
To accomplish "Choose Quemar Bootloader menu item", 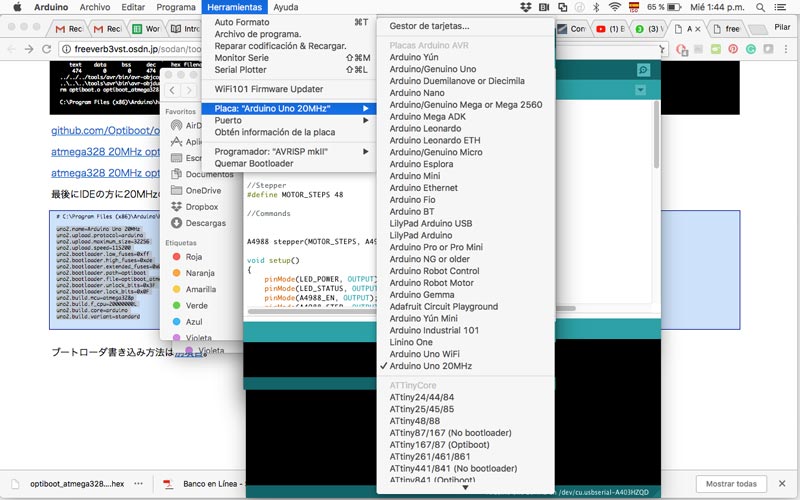I will (289, 163).
